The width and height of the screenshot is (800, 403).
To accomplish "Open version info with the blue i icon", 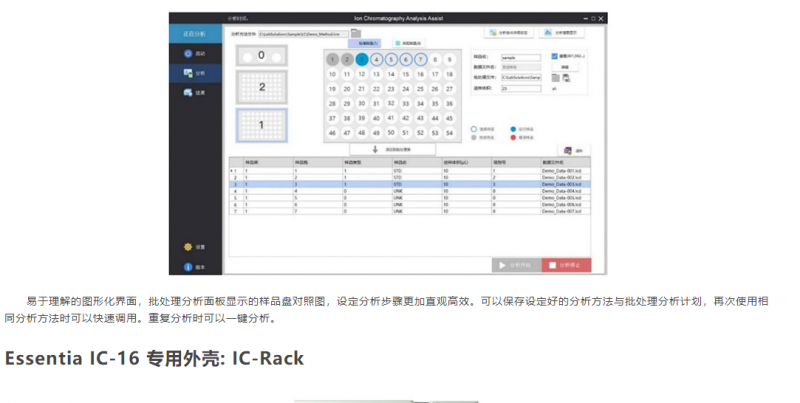I will (x=195, y=267).
